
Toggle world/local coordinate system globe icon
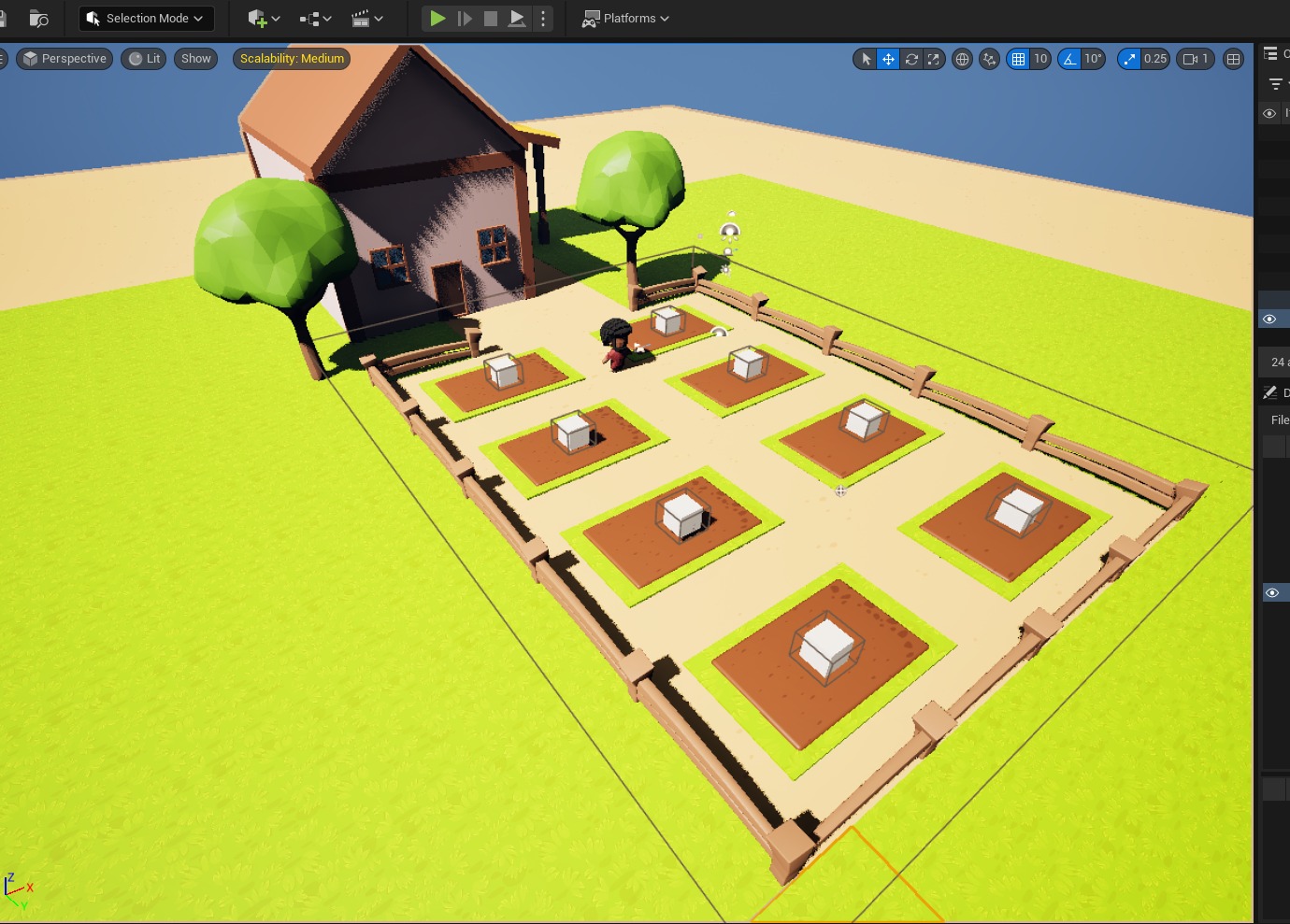[x=962, y=59]
